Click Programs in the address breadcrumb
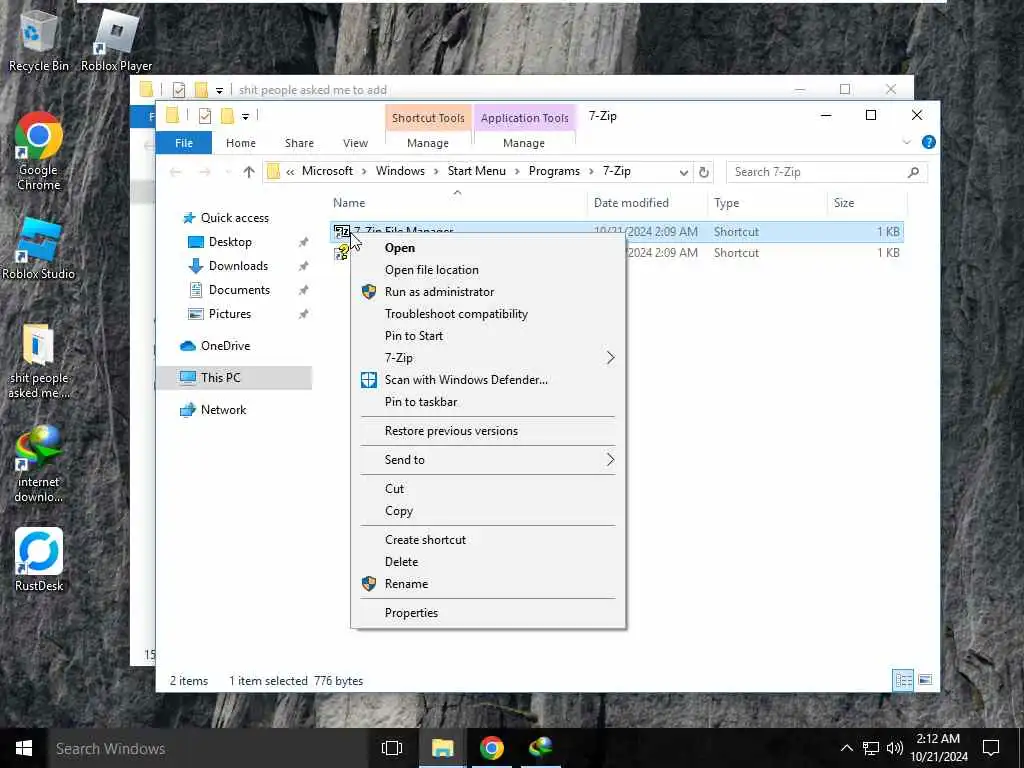This screenshot has width=1024, height=768. click(x=554, y=171)
